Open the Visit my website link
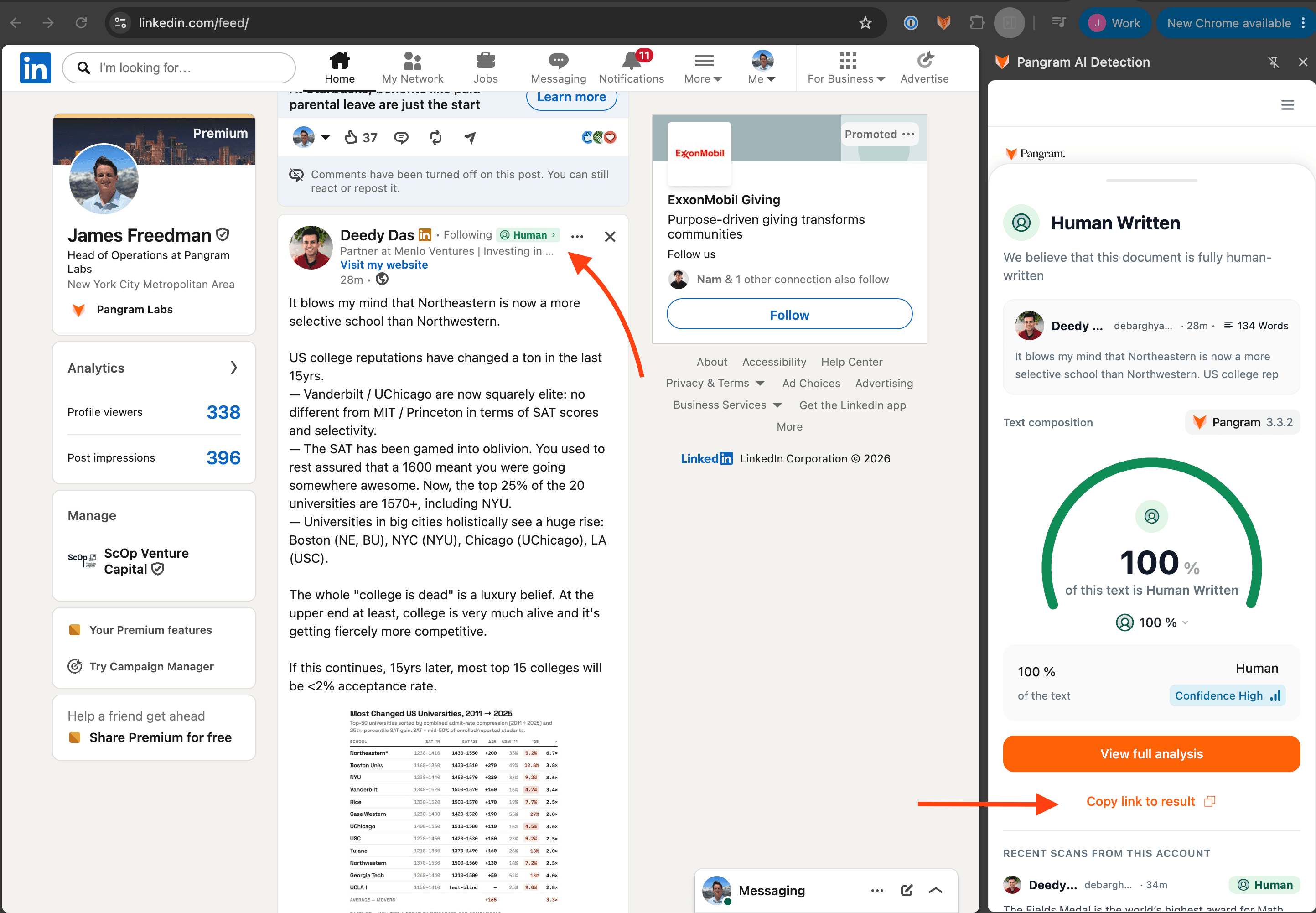The image size is (1316, 913). coord(384,265)
